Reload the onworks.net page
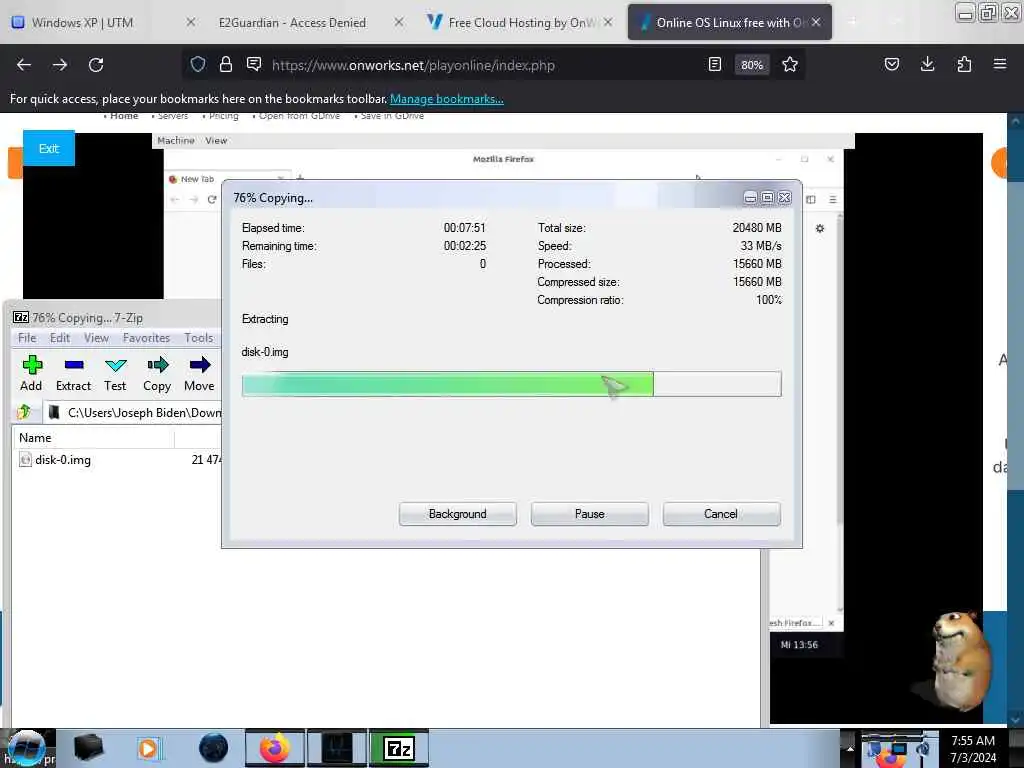The height and width of the screenshot is (768, 1024). (x=96, y=65)
